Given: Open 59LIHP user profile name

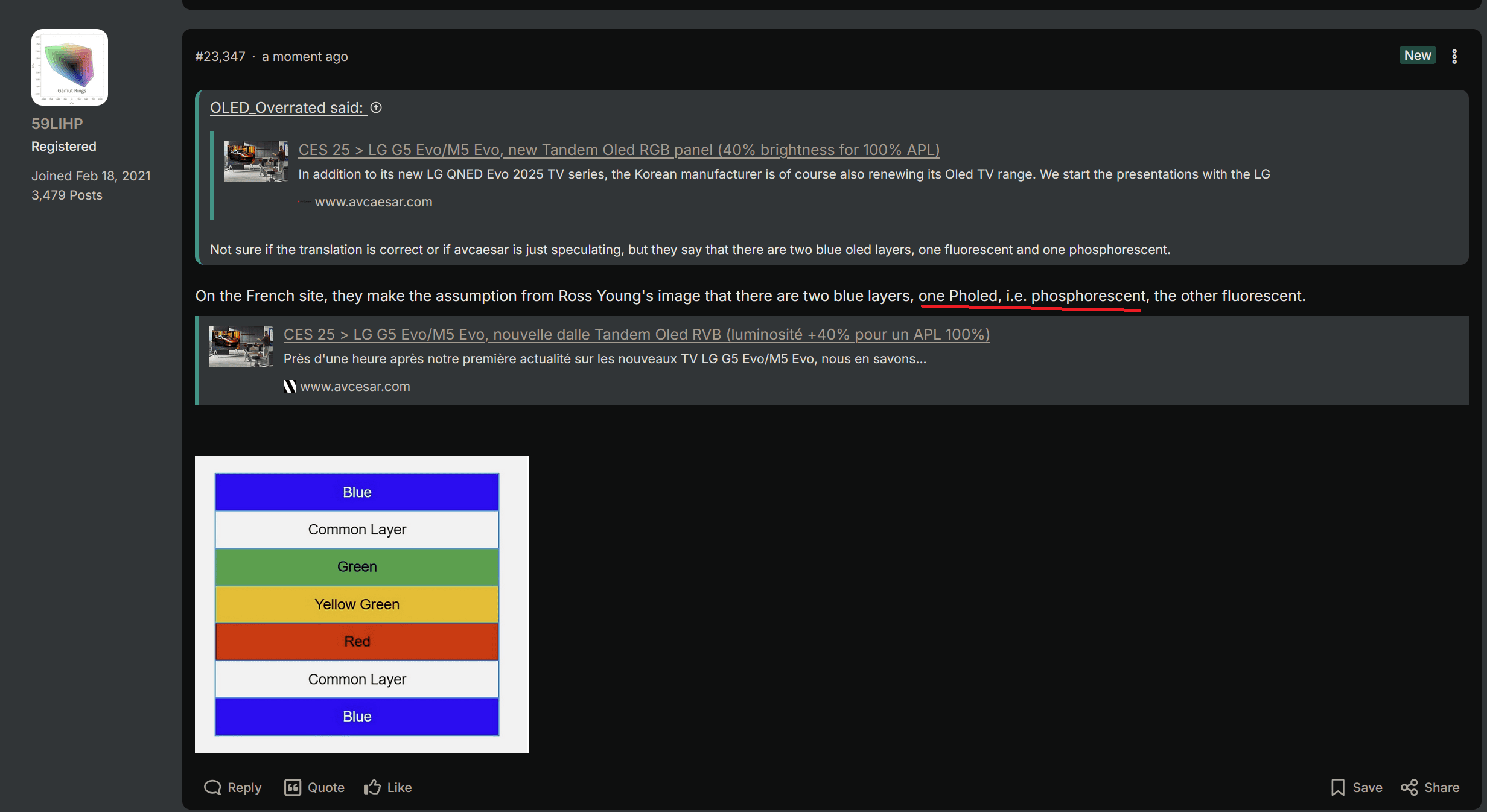Looking at the screenshot, I should point(57,124).
